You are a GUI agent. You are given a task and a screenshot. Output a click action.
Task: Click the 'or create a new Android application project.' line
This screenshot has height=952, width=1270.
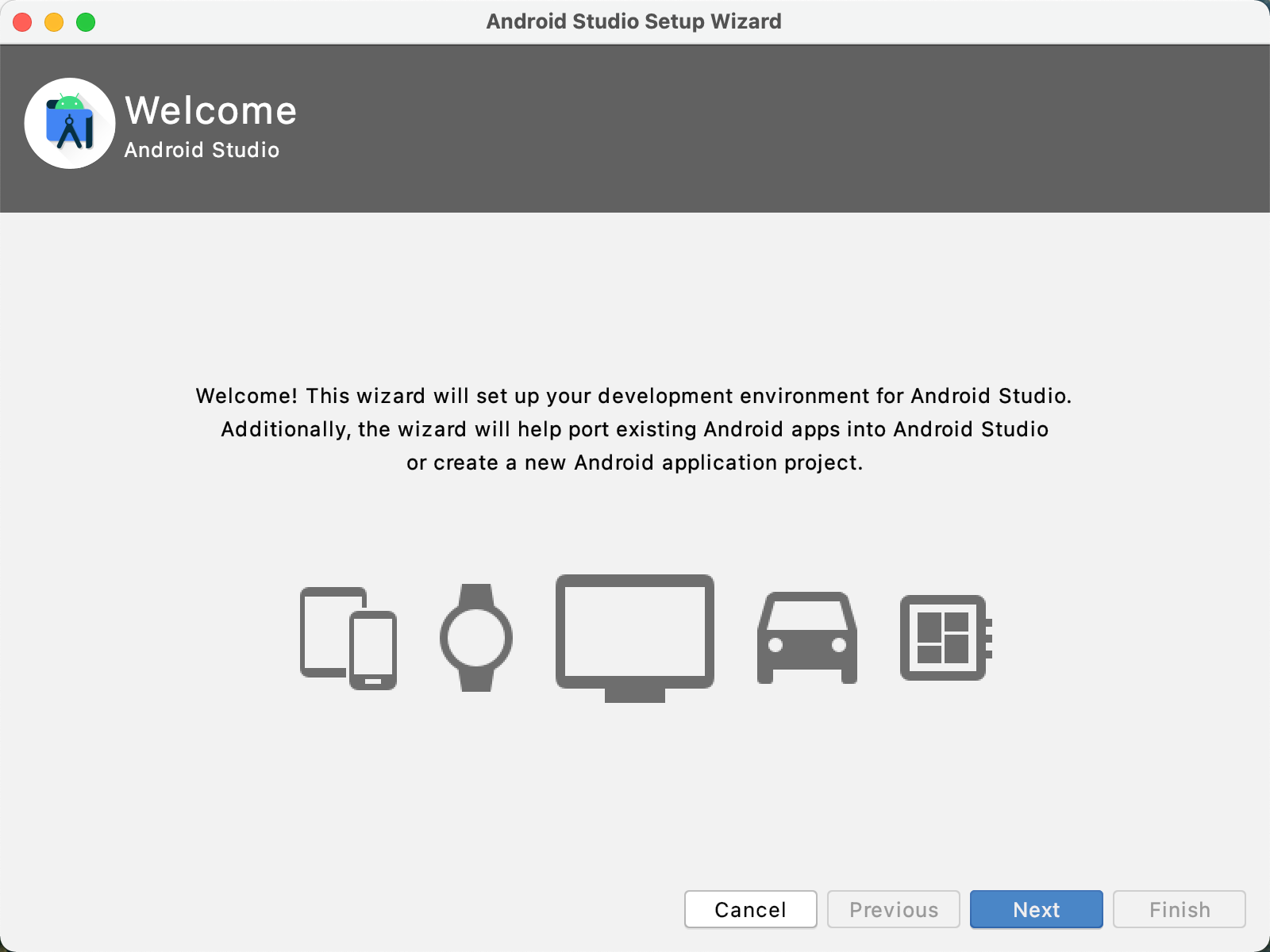635,463
